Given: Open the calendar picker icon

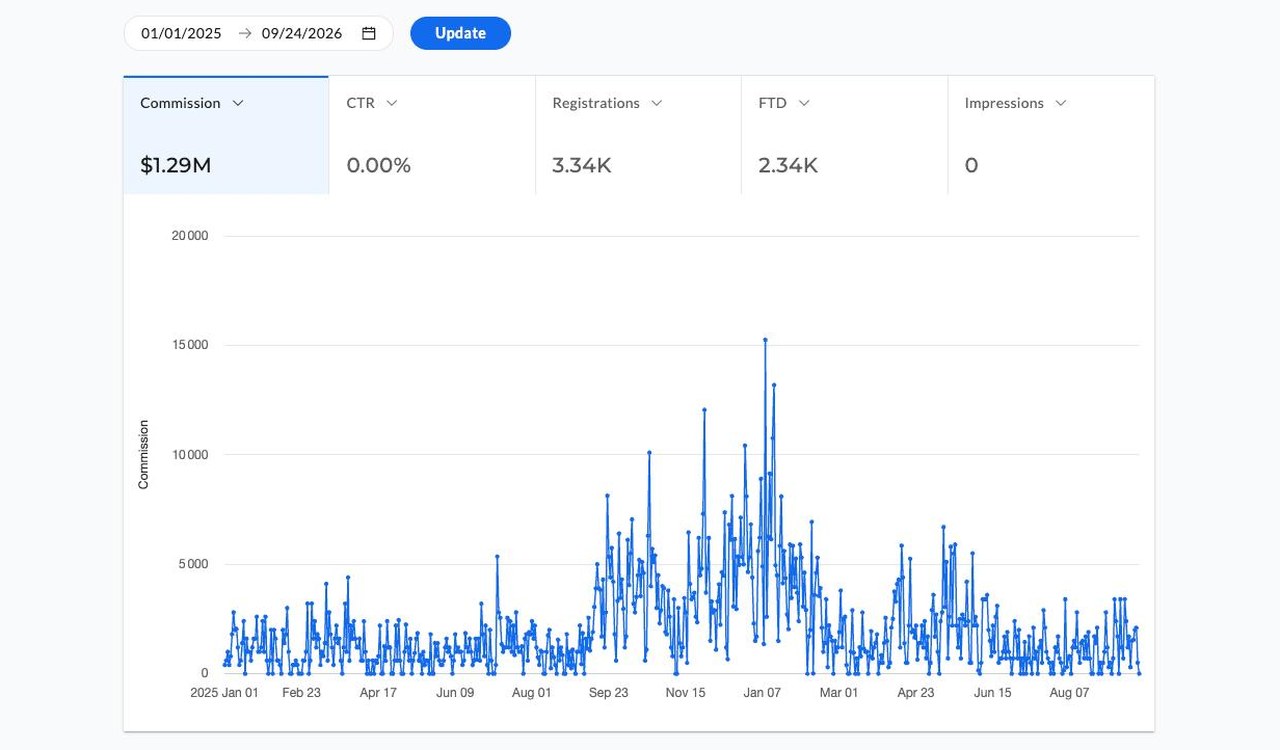Looking at the screenshot, I should point(369,33).
